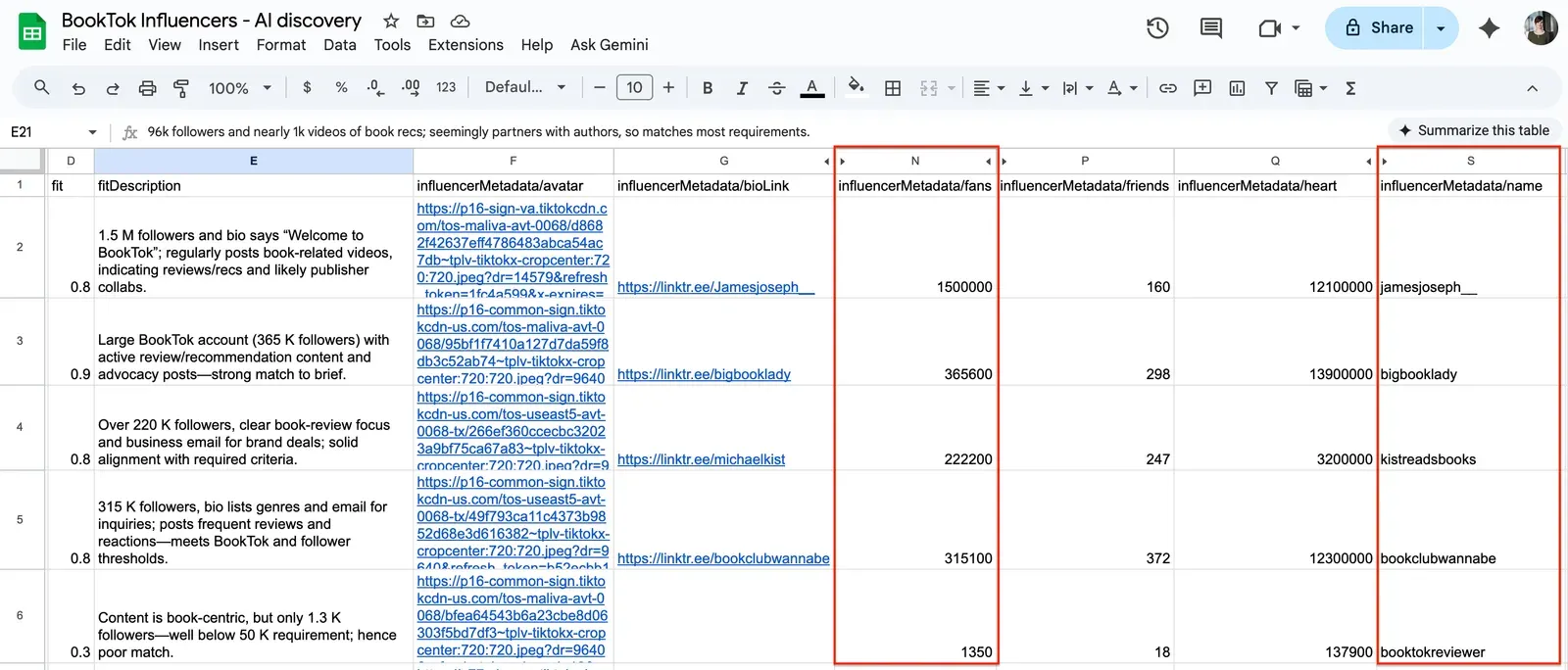Open the zoom 100% dropdown
The height and width of the screenshot is (670, 1568).
pos(240,88)
